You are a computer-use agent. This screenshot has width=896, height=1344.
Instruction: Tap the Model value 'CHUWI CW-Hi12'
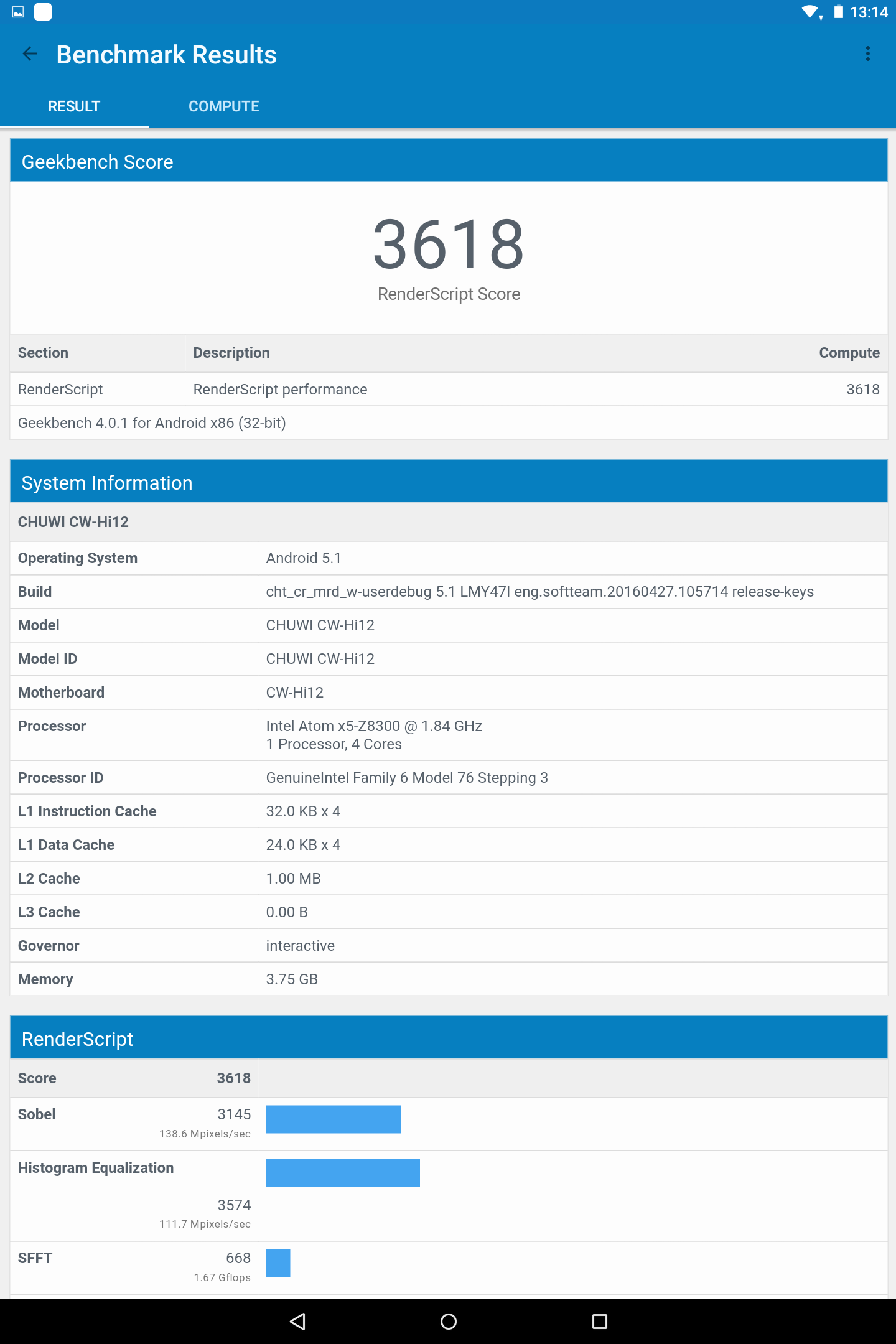point(320,625)
